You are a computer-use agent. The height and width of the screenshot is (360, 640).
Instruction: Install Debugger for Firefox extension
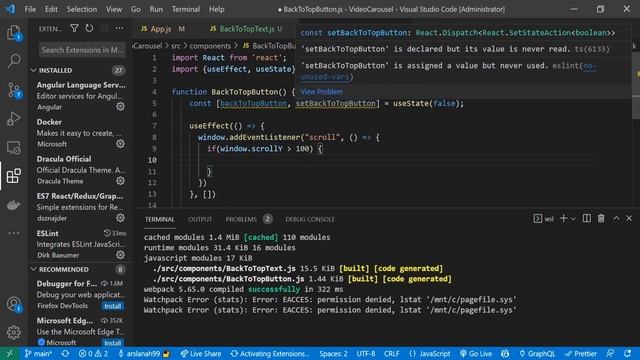[112, 306]
